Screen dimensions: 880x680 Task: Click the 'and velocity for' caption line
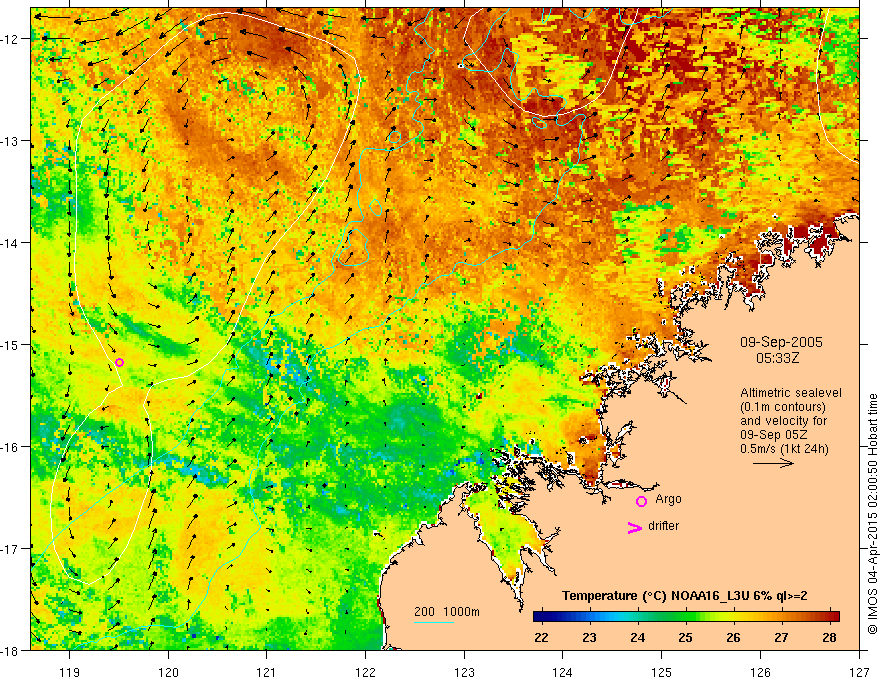(783, 421)
